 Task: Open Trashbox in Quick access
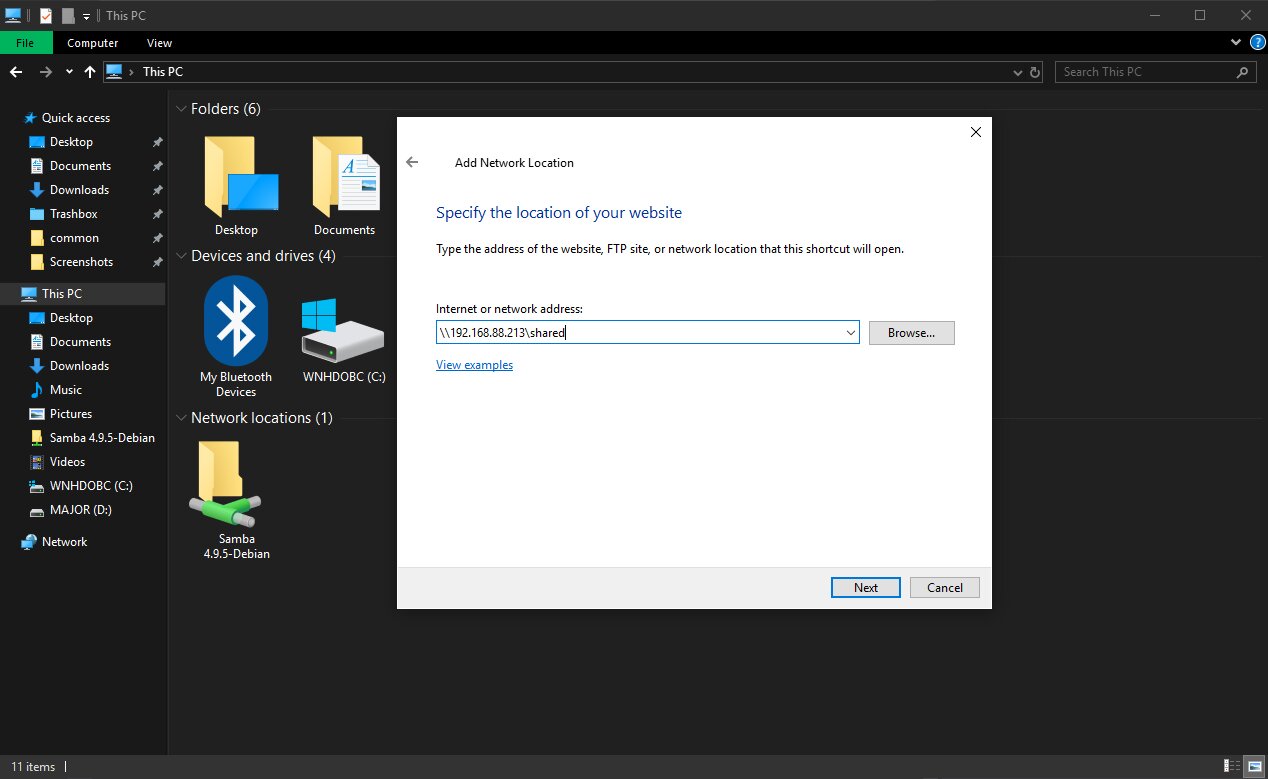pos(73,214)
